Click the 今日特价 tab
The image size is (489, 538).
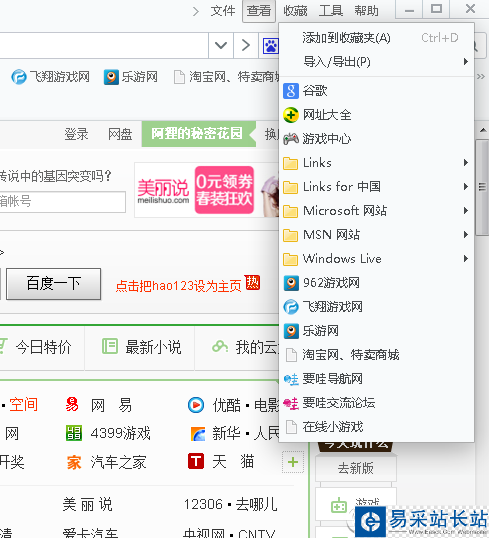point(43,347)
